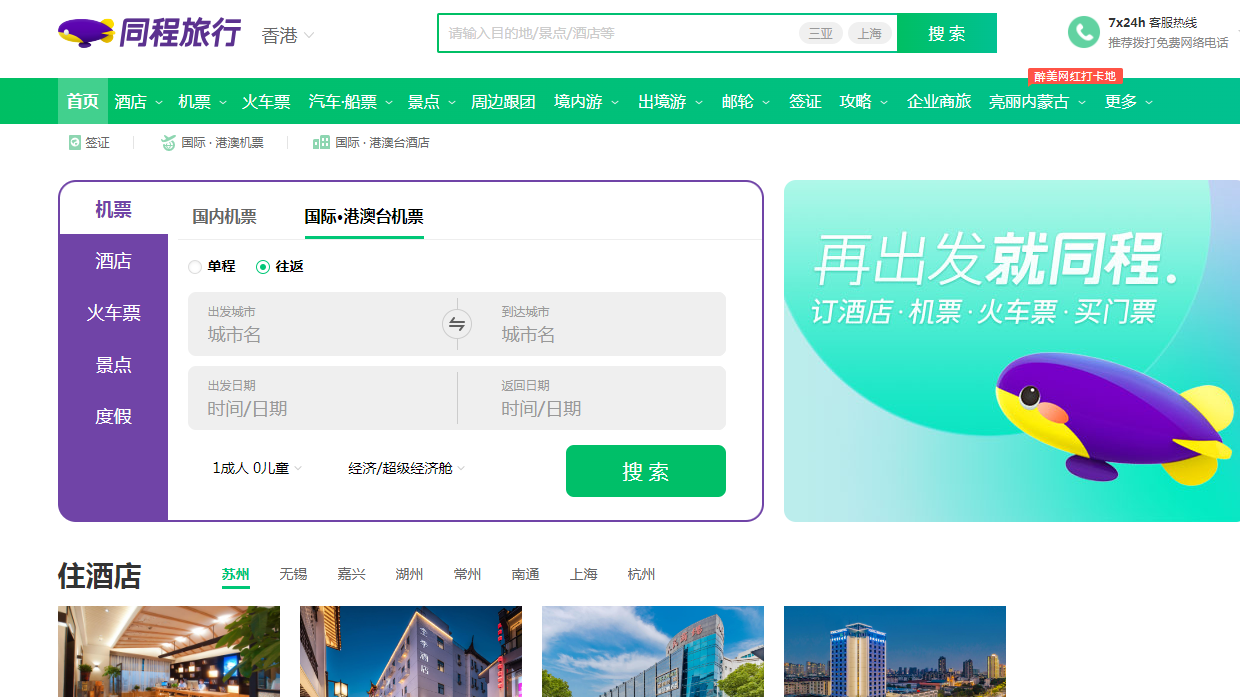Click the first hotel photo under 住酒店
Screen dimensions: 1240x697
[x=168, y=651]
